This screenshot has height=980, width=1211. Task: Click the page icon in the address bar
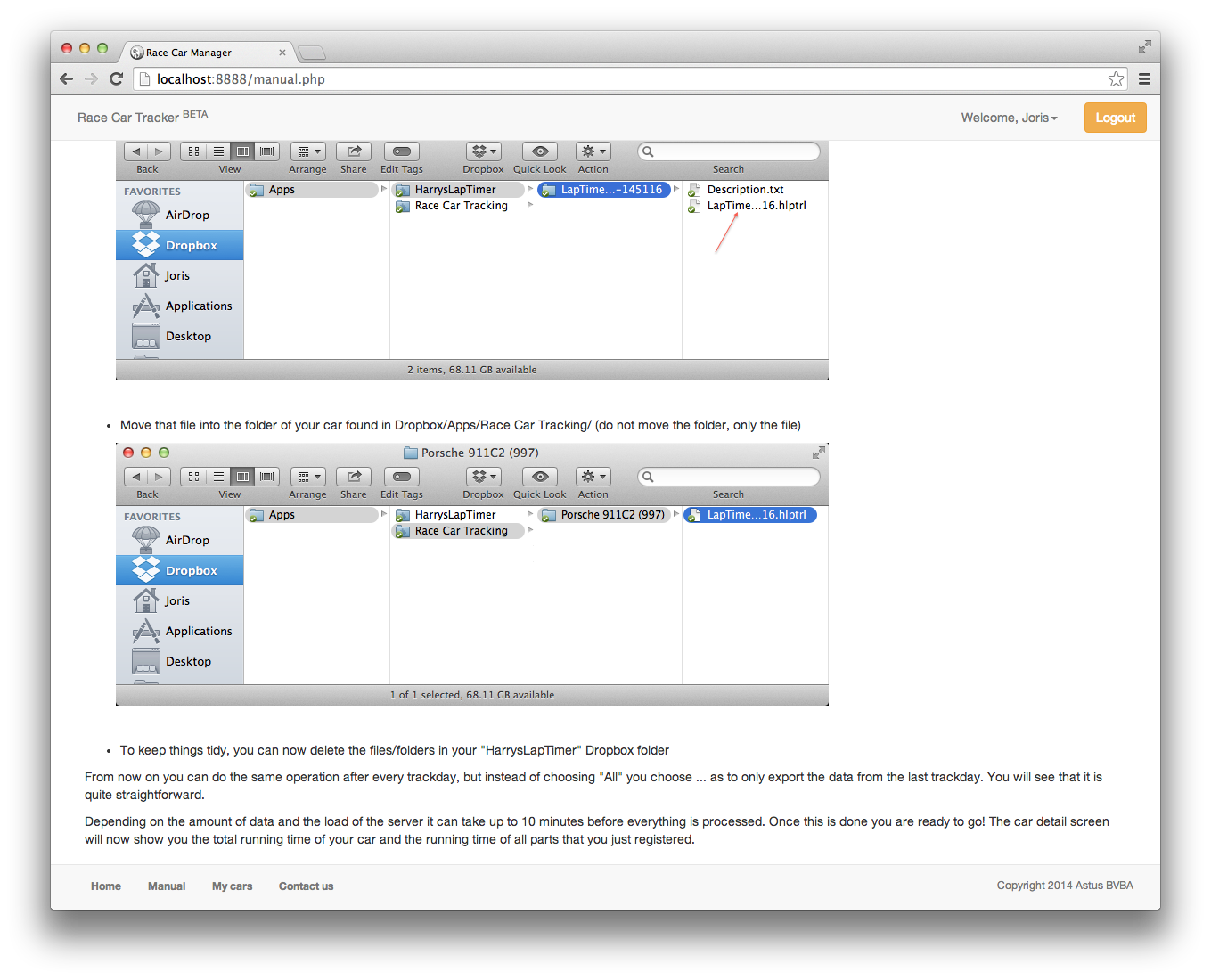(145, 79)
